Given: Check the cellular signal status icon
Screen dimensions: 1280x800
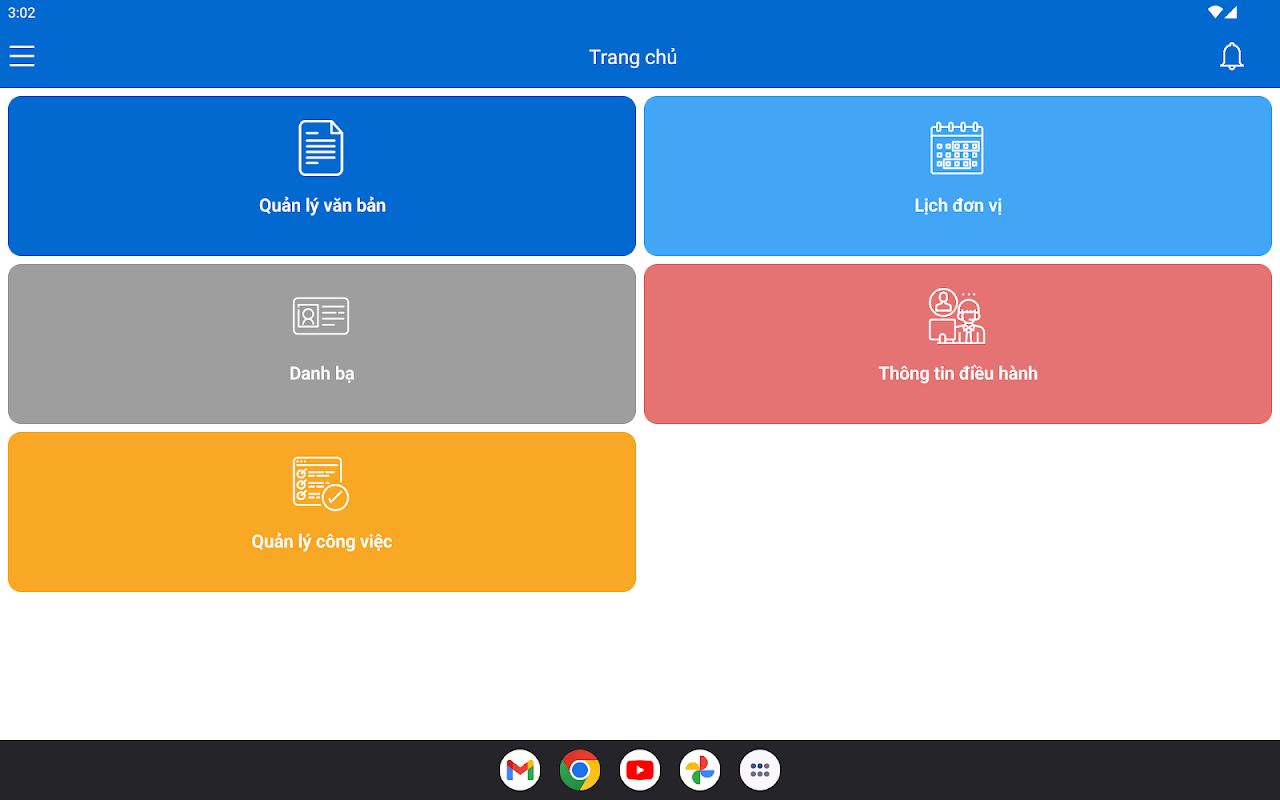Looking at the screenshot, I should [1231, 13].
